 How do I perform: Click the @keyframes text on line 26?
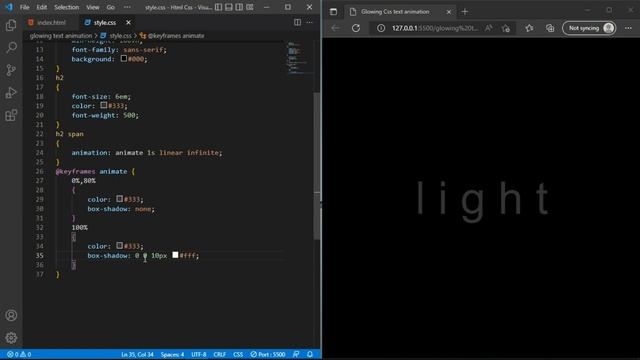76,171
